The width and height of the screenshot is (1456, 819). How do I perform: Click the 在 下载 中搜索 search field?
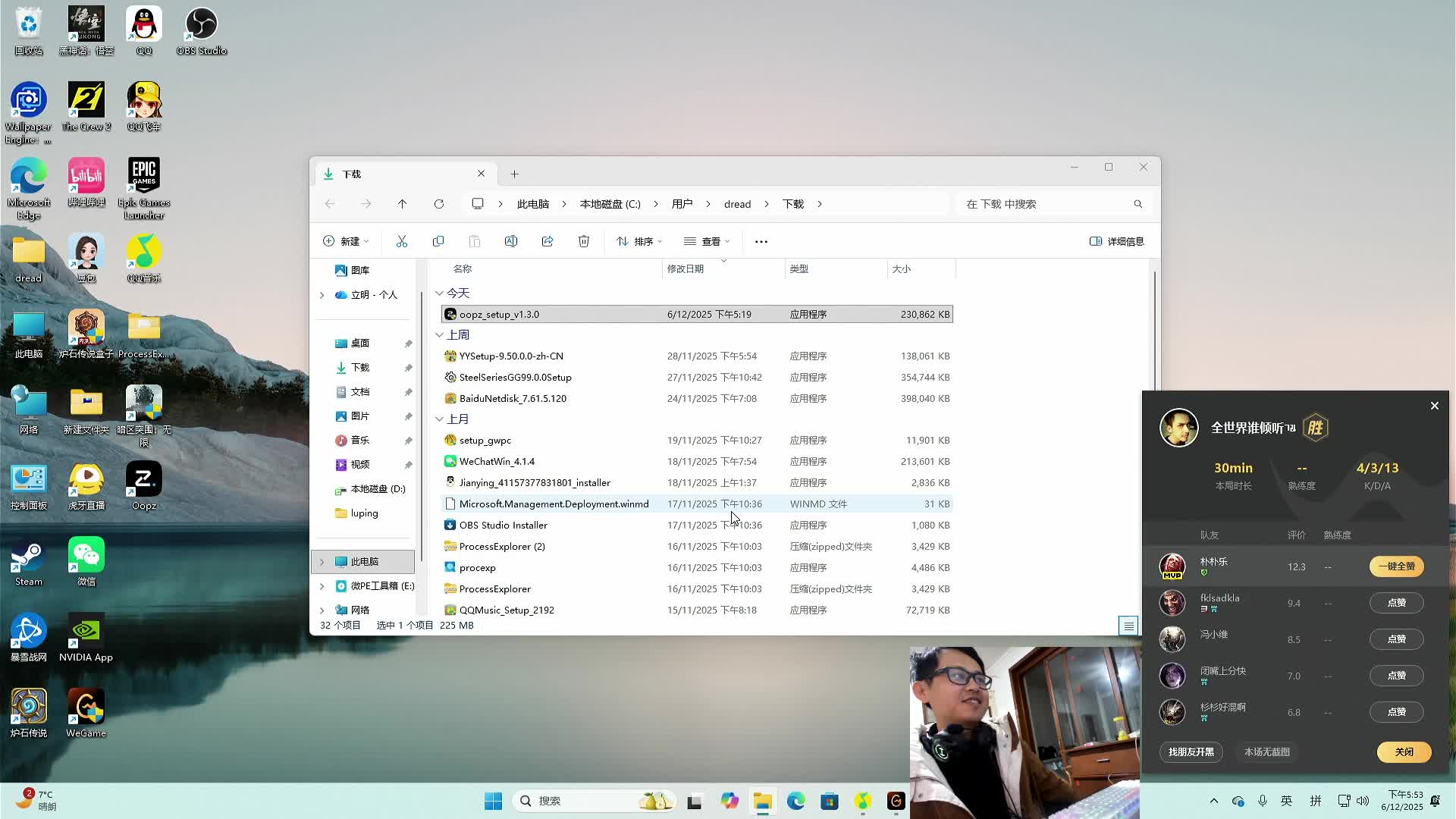click(x=1046, y=204)
